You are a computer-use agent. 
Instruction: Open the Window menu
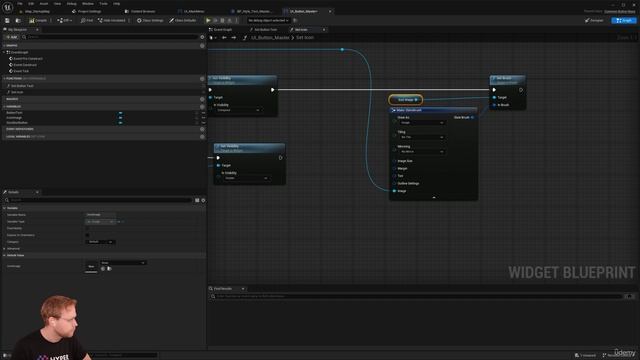click(88, 4)
